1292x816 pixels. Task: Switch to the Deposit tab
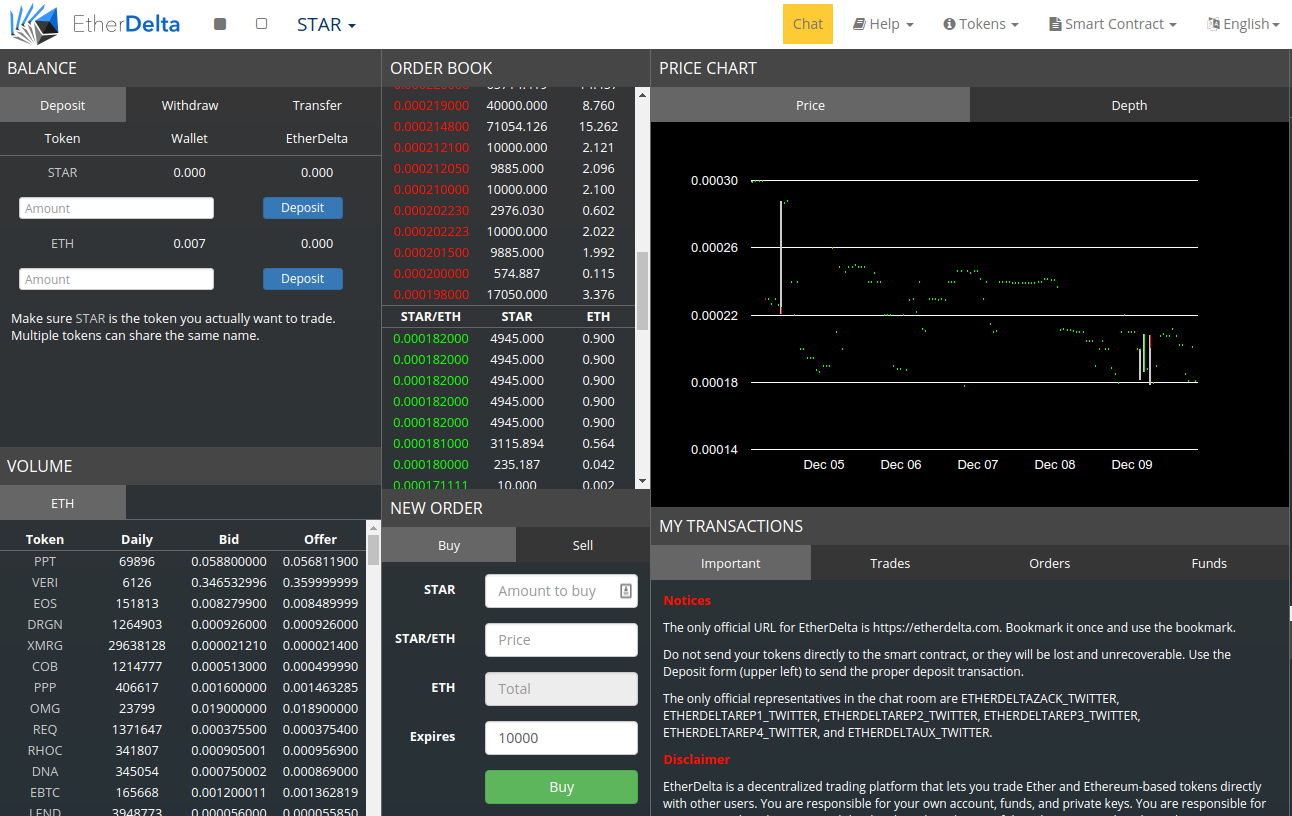[x=63, y=105]
